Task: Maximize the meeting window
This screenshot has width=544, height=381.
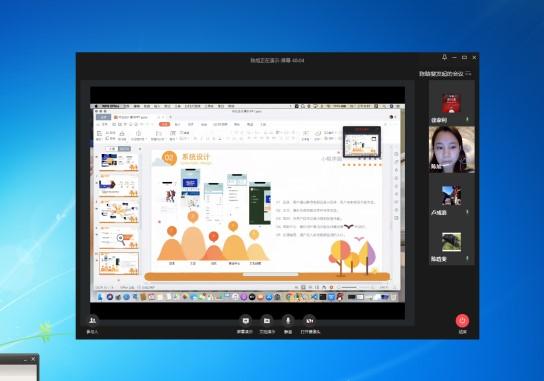Action: 464,57
